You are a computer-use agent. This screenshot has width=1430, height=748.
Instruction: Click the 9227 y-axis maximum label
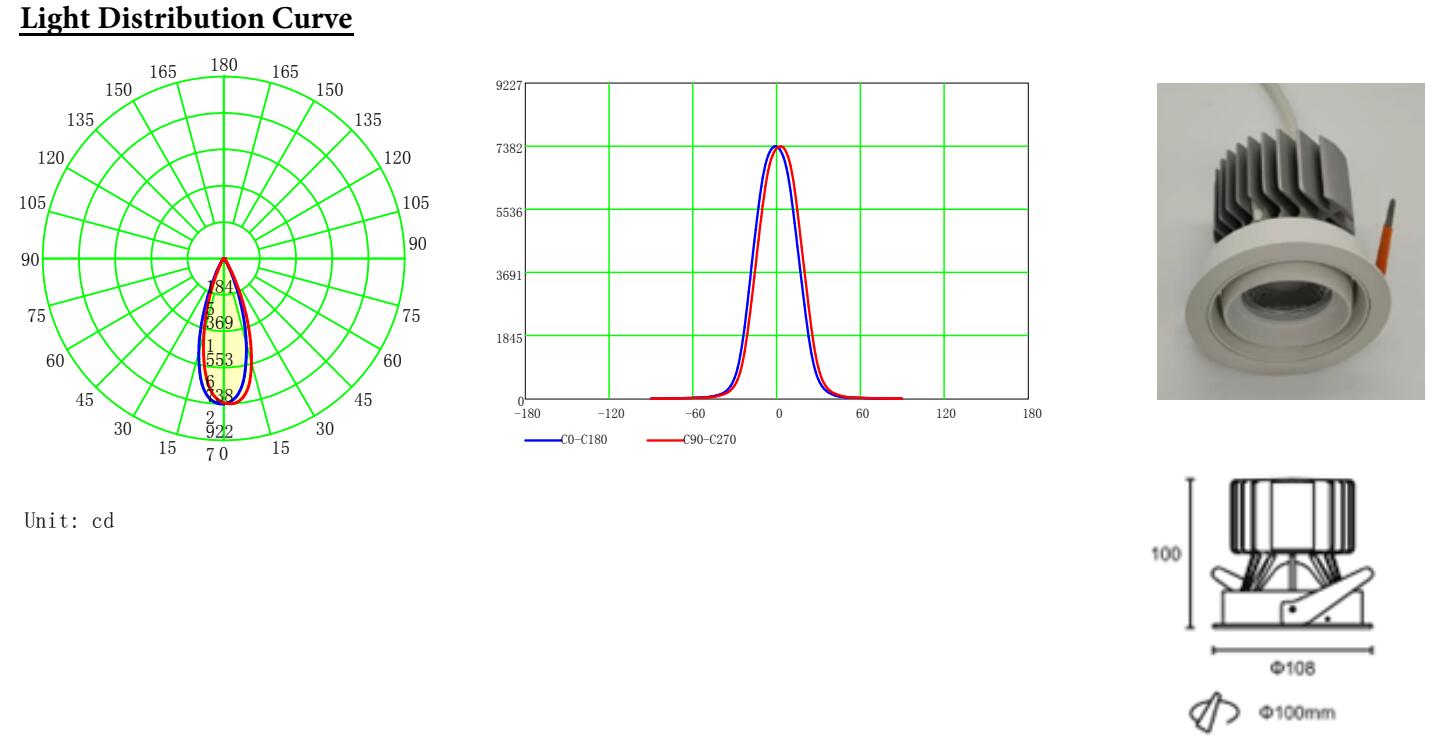[508, 86]
